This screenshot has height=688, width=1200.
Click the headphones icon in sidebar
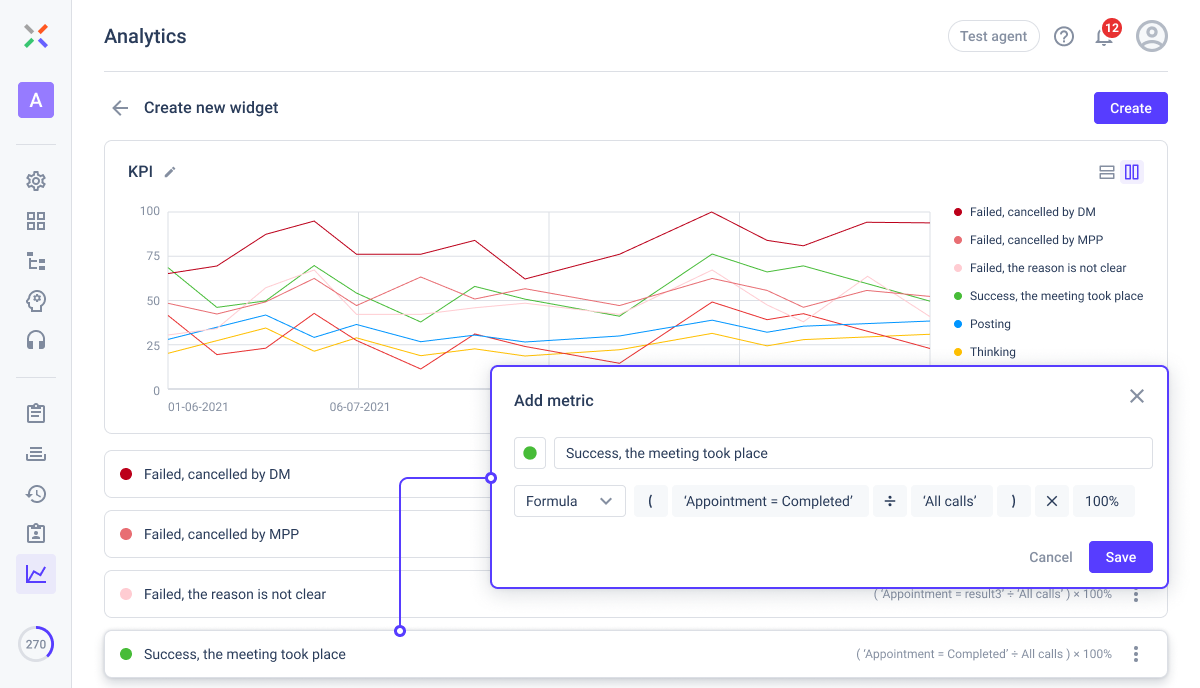[x=36, y=340]
